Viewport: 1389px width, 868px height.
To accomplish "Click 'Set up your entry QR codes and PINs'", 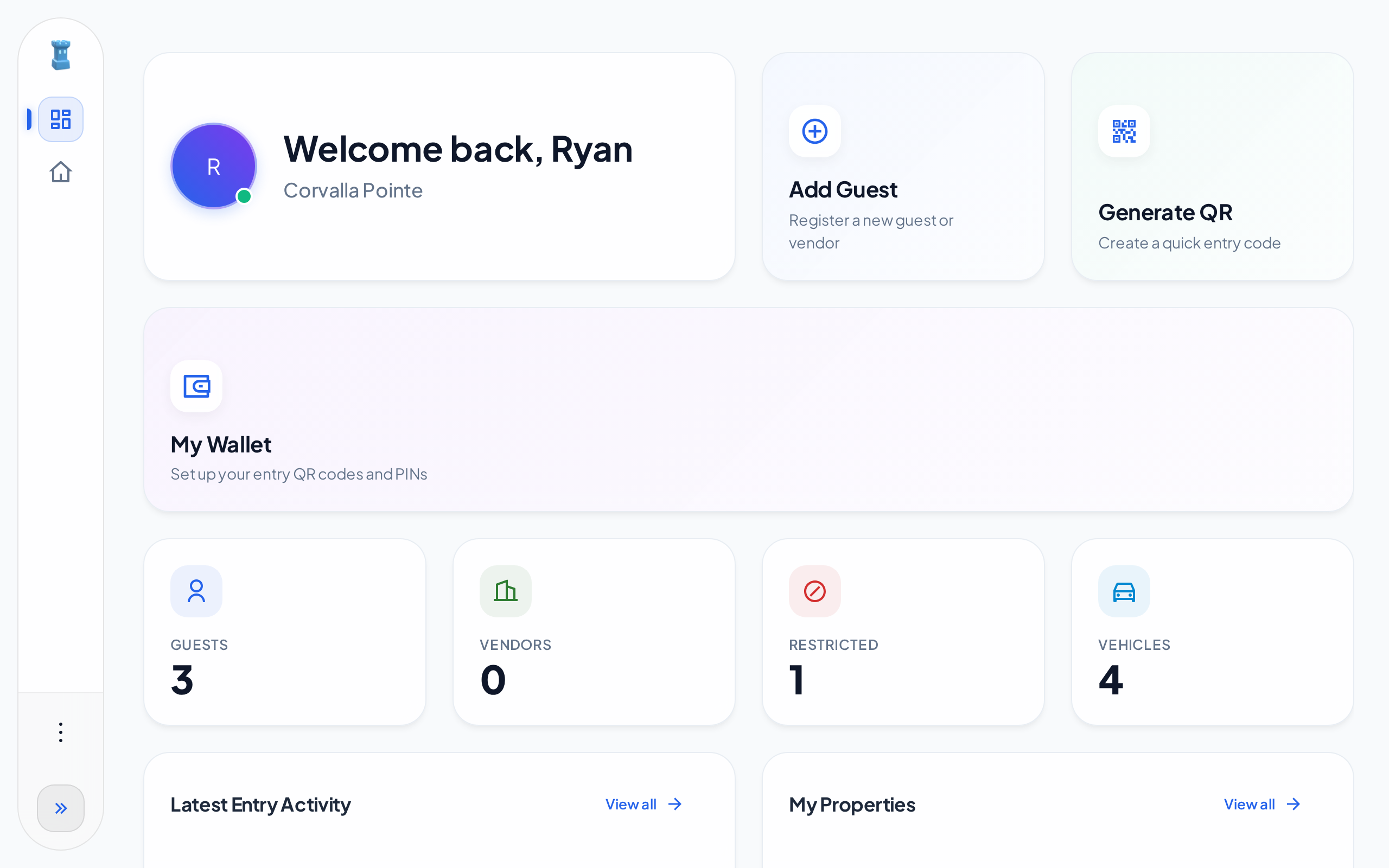I will (x=299, y=474).
